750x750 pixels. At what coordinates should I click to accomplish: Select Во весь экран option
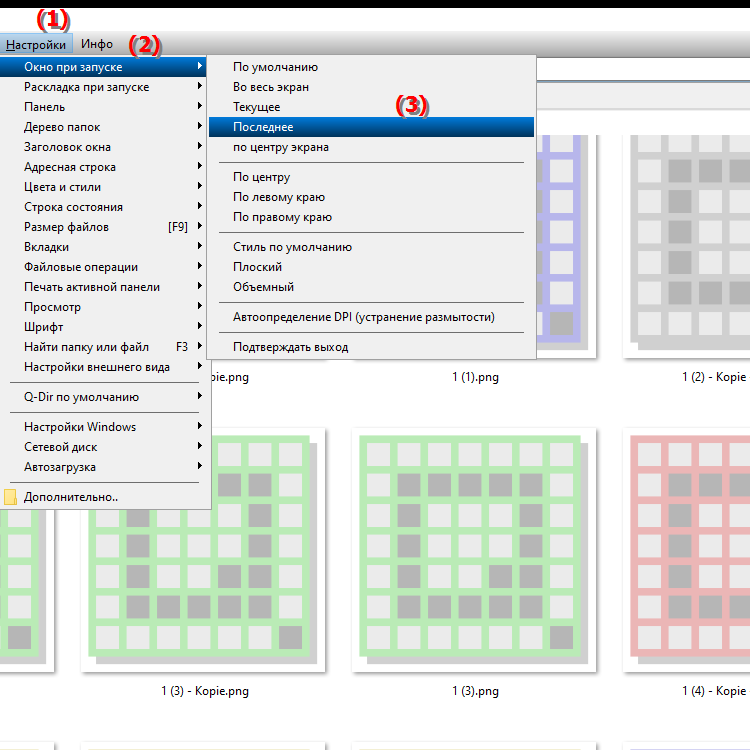coord(371,87)
